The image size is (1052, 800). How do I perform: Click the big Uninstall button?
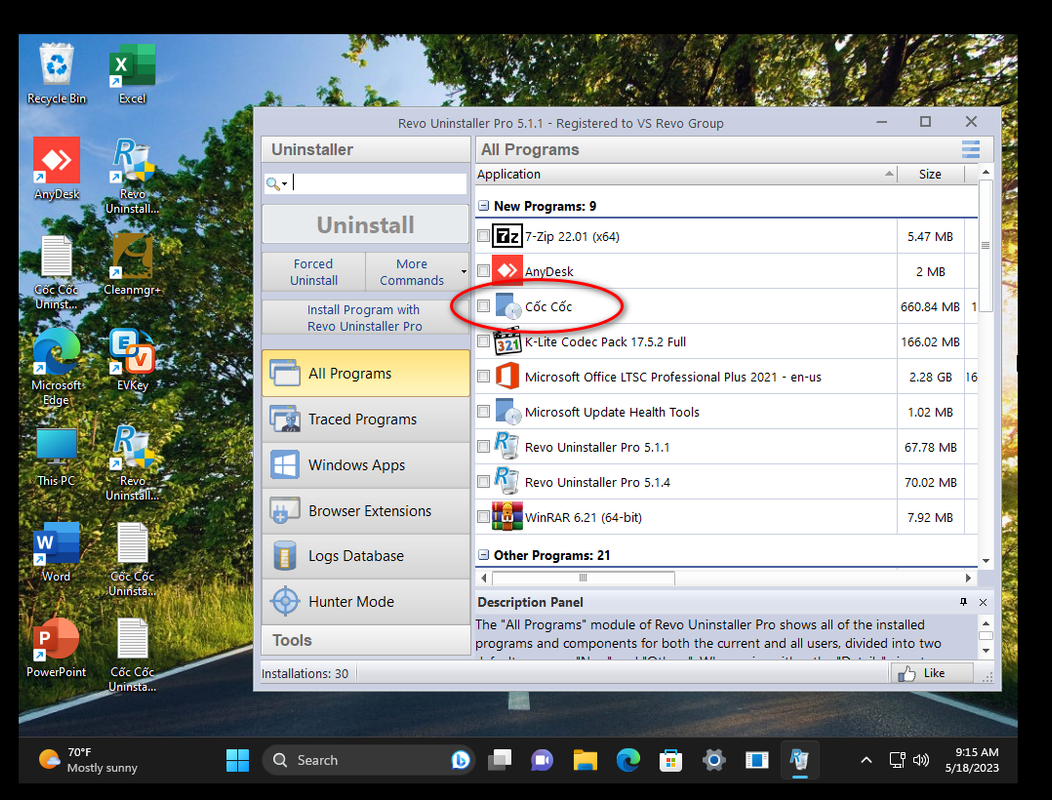click(x=366, y=224)
